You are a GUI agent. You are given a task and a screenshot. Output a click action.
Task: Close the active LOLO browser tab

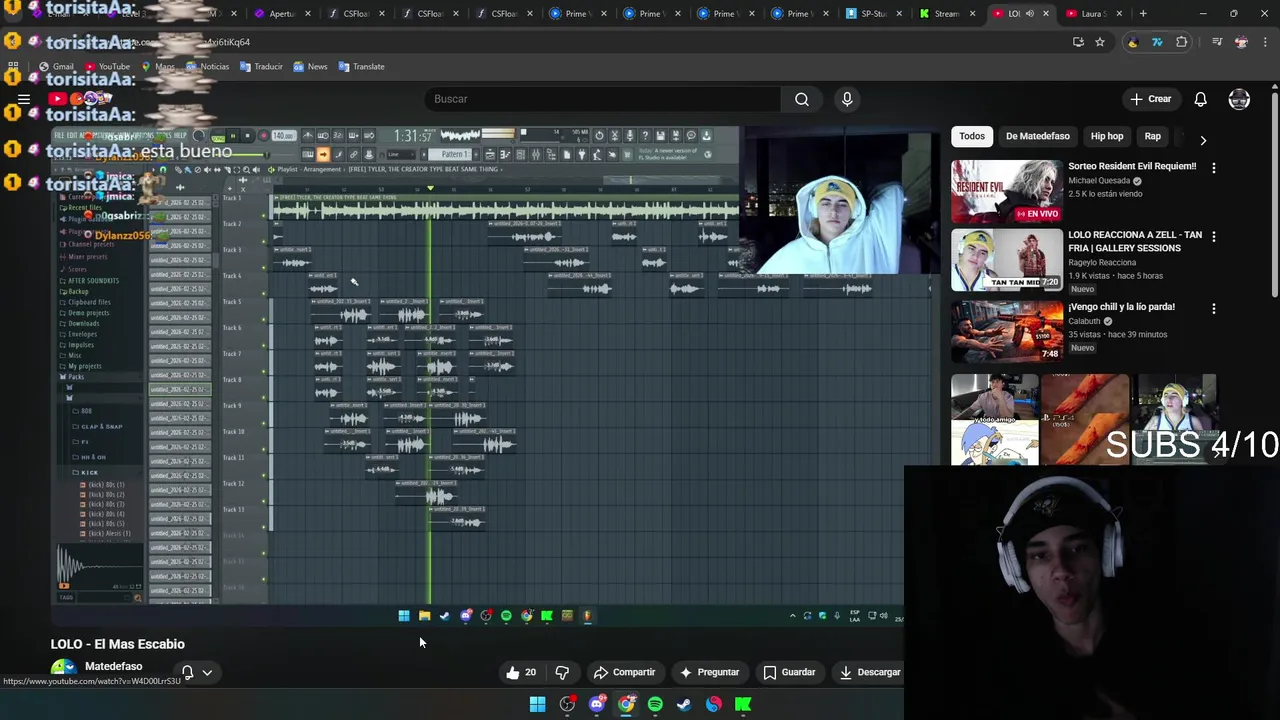[1046, 13]
